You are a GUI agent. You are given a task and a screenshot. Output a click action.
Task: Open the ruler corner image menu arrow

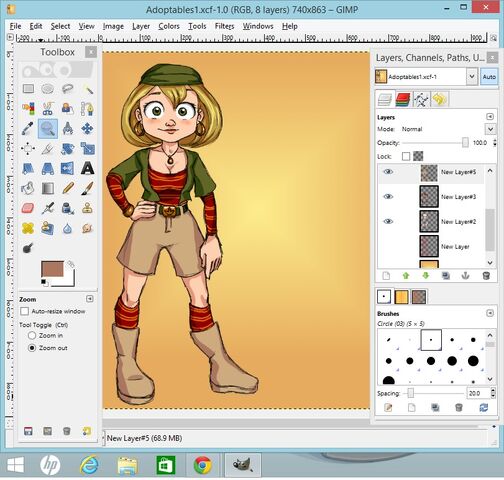coord(10,37)
